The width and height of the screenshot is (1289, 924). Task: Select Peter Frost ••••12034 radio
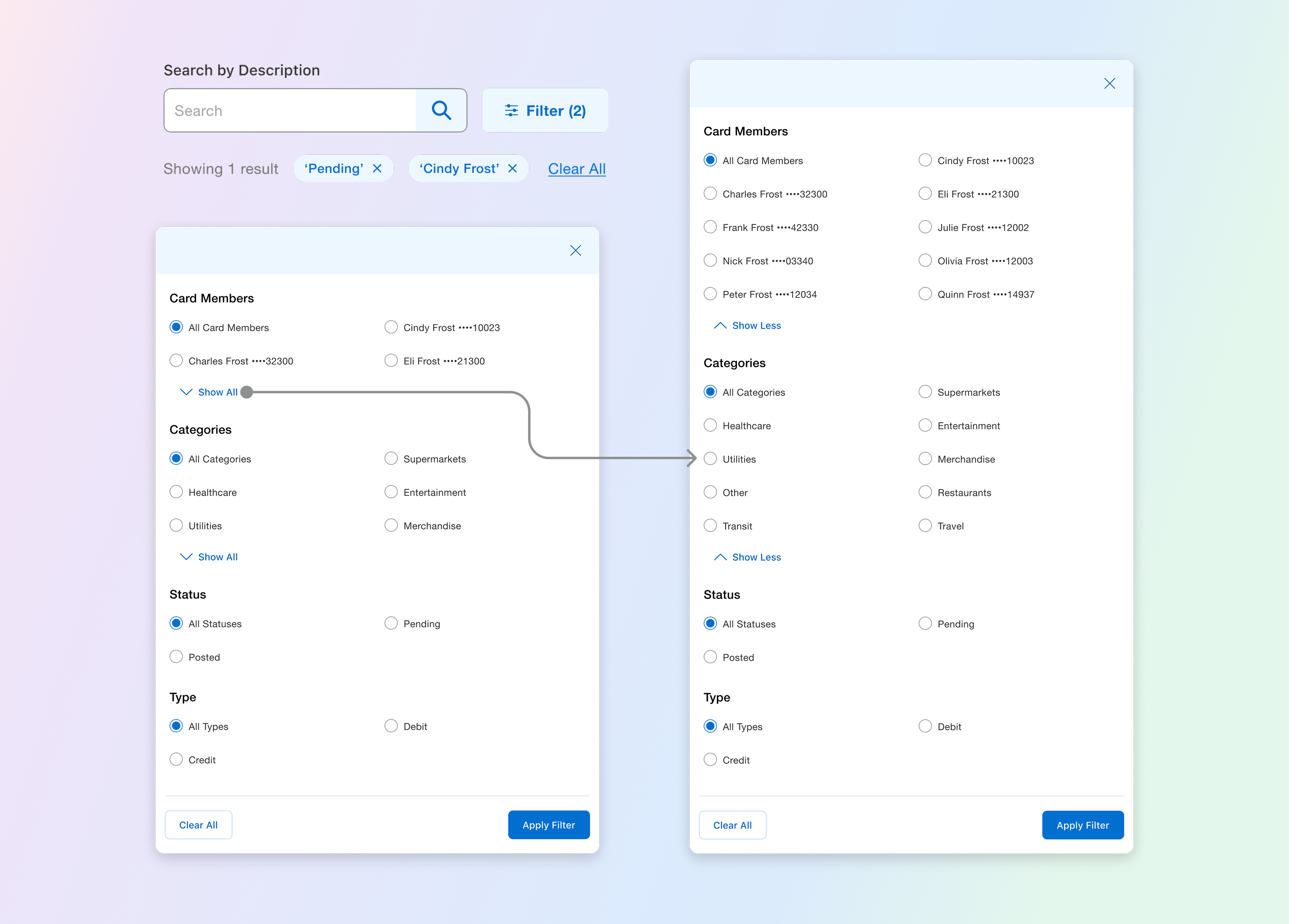pos(711,294)
